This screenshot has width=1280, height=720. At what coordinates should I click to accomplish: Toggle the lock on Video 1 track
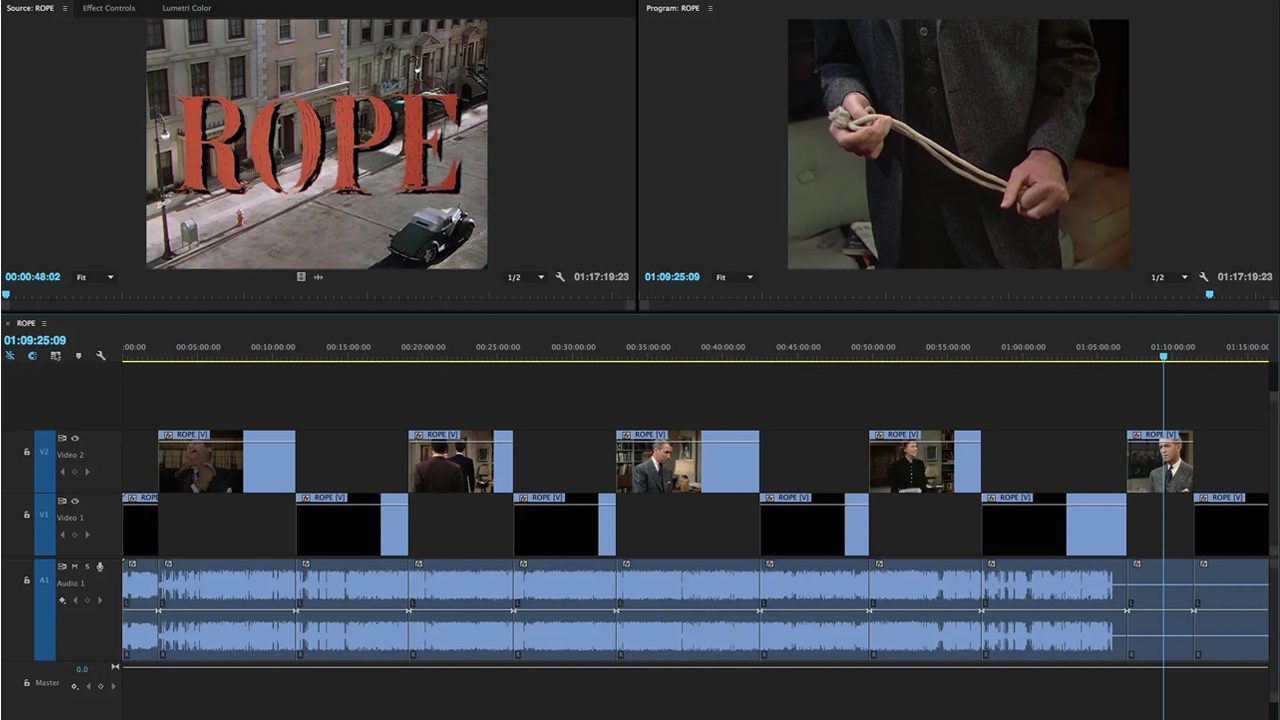click(x=27, y=515)
